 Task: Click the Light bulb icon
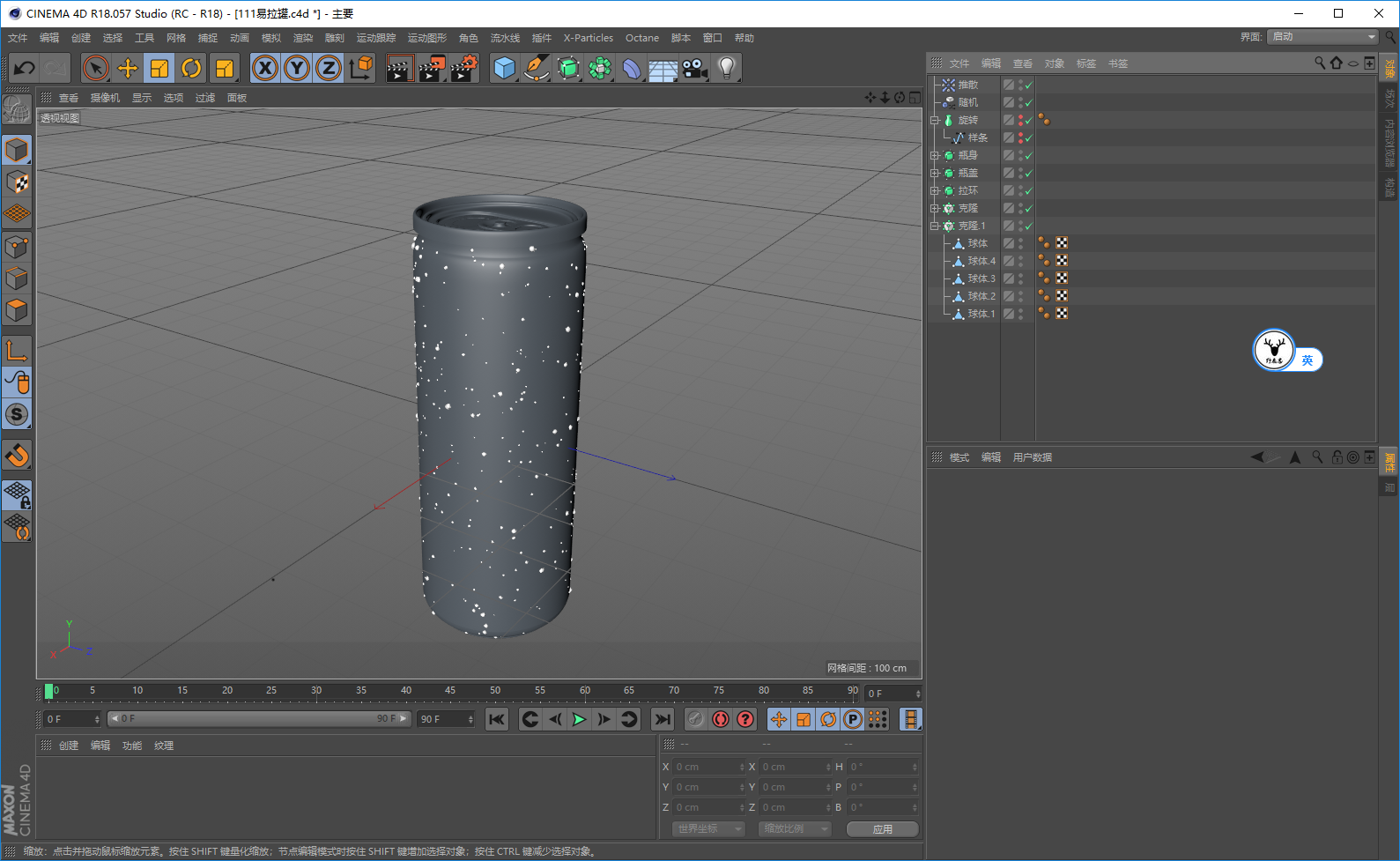point(726,69)
